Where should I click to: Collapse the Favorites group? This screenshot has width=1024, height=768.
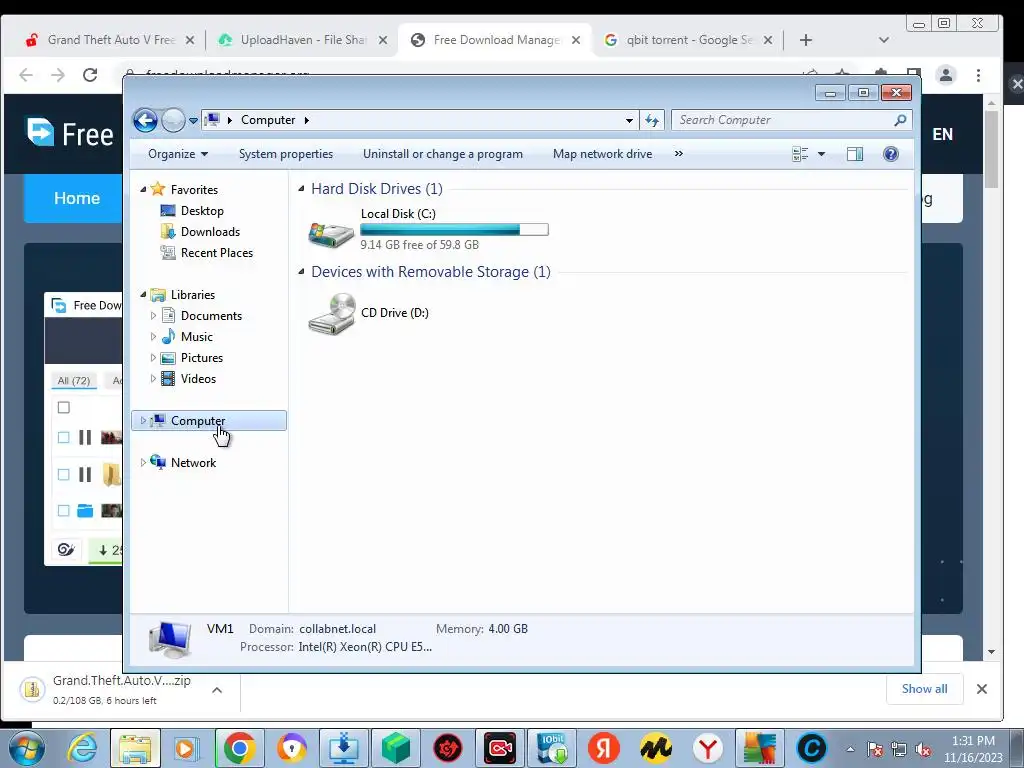[143, 189]
